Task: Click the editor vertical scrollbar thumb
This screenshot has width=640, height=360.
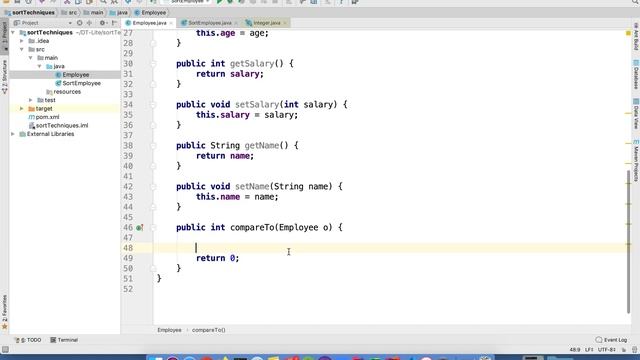Action: coord(629,242)
